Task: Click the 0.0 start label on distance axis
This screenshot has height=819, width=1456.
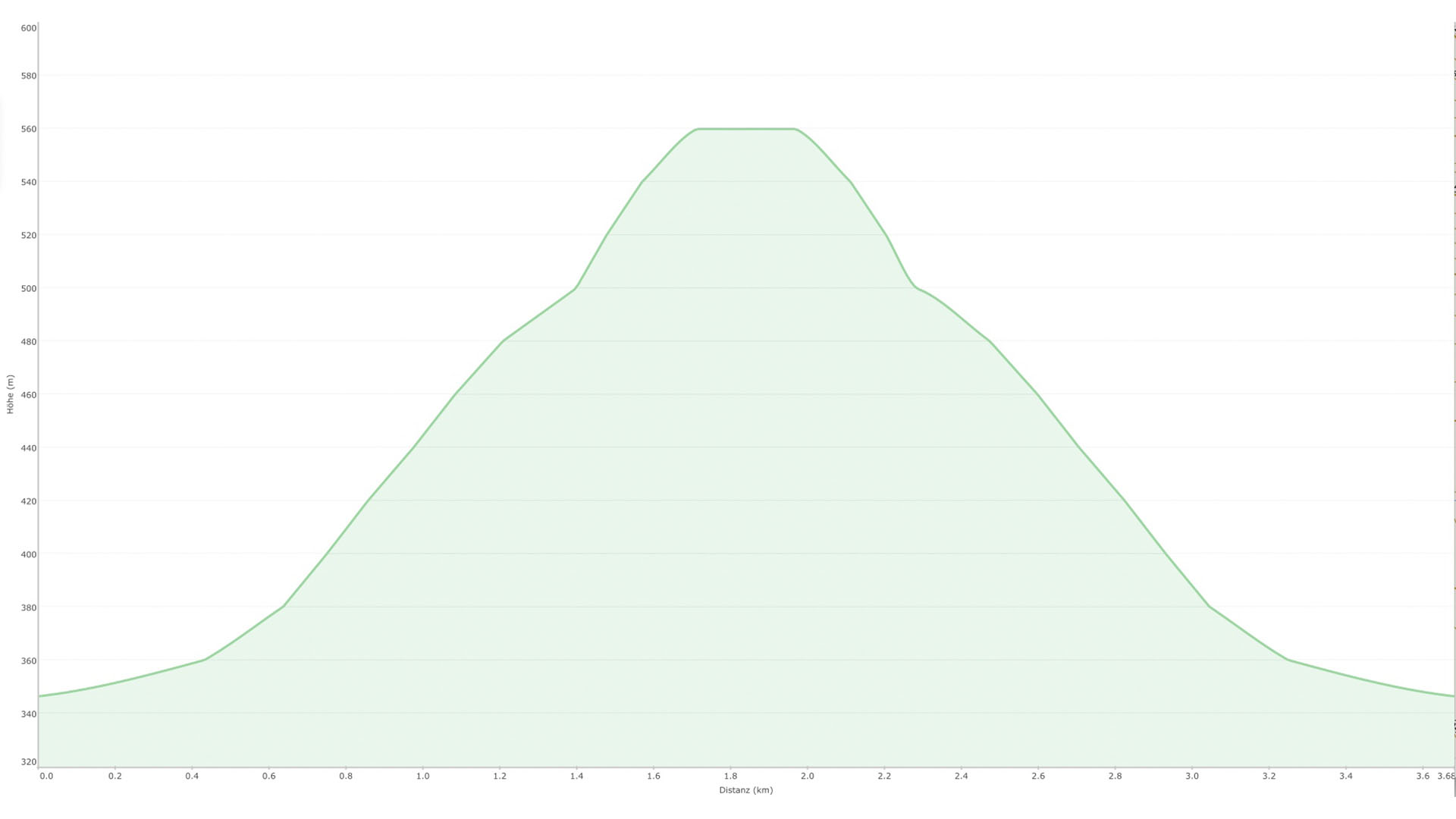Action: click(46, 776)
